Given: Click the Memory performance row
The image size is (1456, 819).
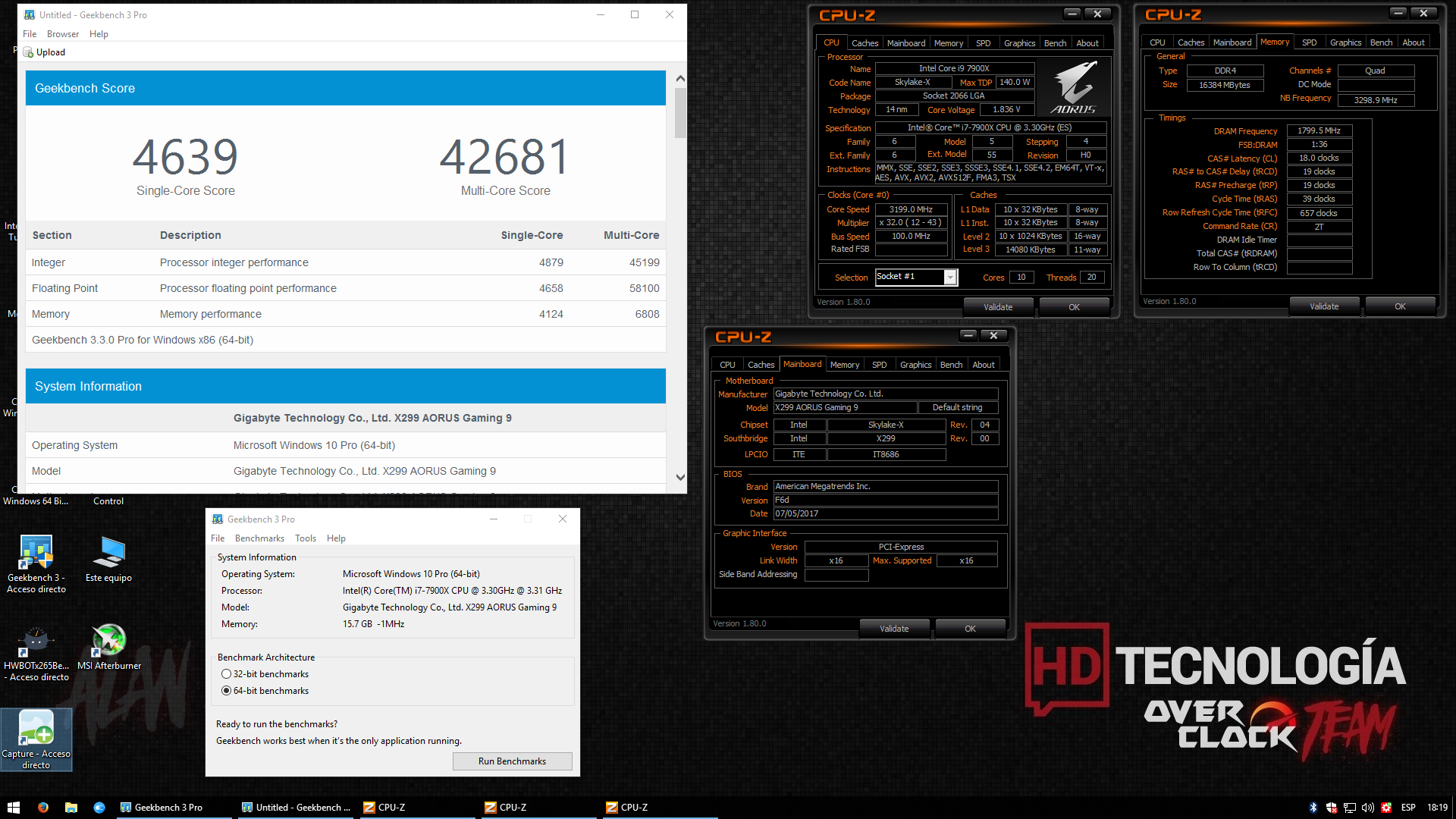Looking at the screenshot, I should pyautogui.click(x=346, y=314).
